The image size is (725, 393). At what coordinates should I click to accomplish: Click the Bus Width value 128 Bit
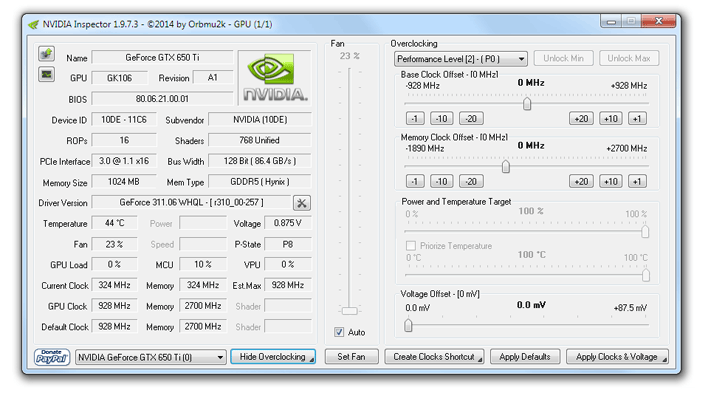click(x=260, y=161)
